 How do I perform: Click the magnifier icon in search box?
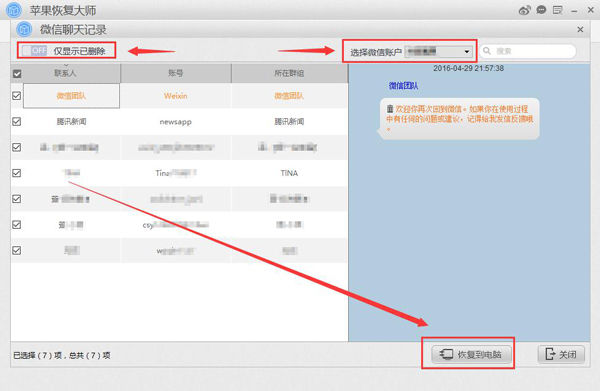487,51
